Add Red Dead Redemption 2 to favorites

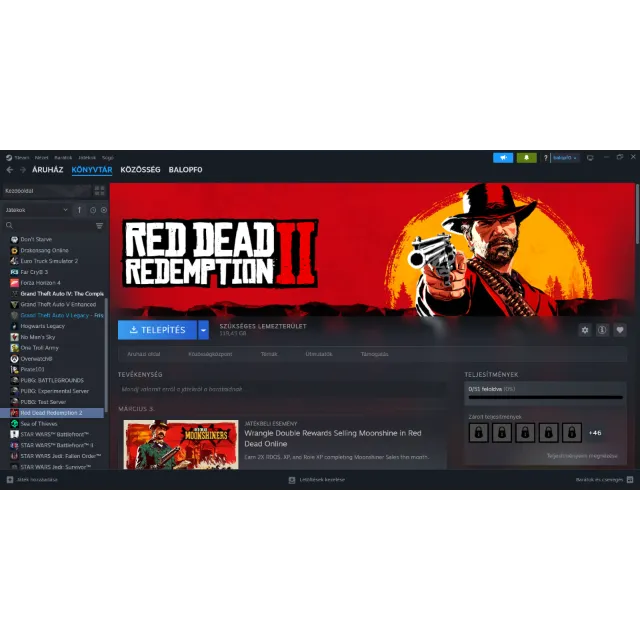620,330
